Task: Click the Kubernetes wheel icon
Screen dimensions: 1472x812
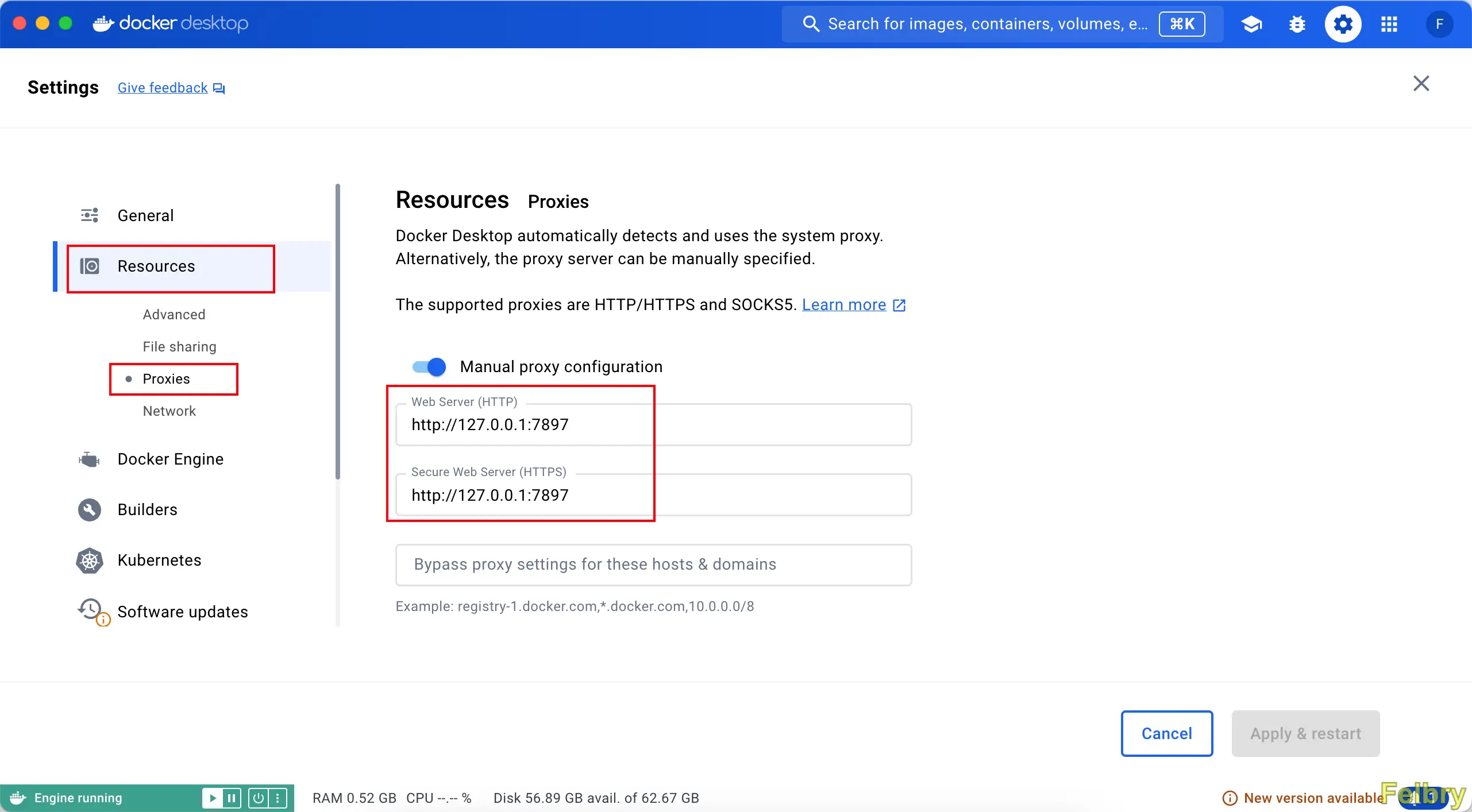Action: 90,560
